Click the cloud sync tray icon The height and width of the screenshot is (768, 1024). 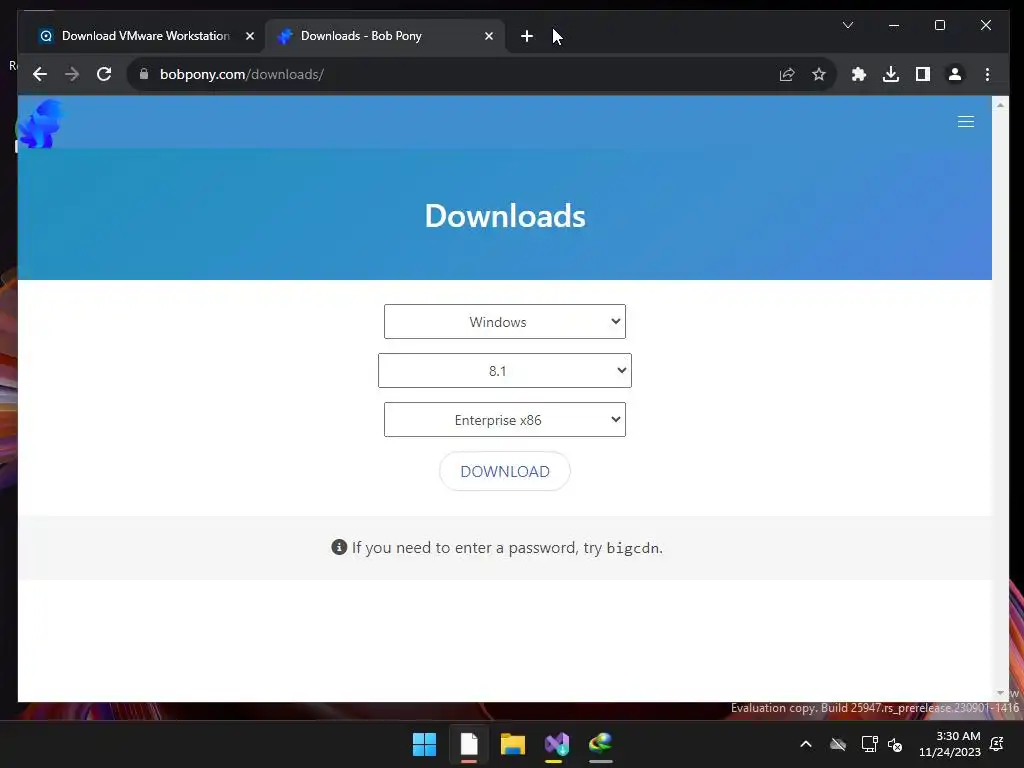coord(838,744)
